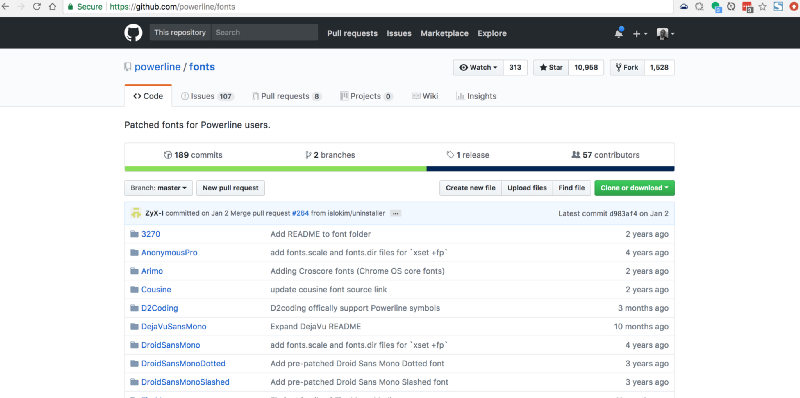Fork the repository
The height and width of the screenshot is (398, 800).
point(627,67)
